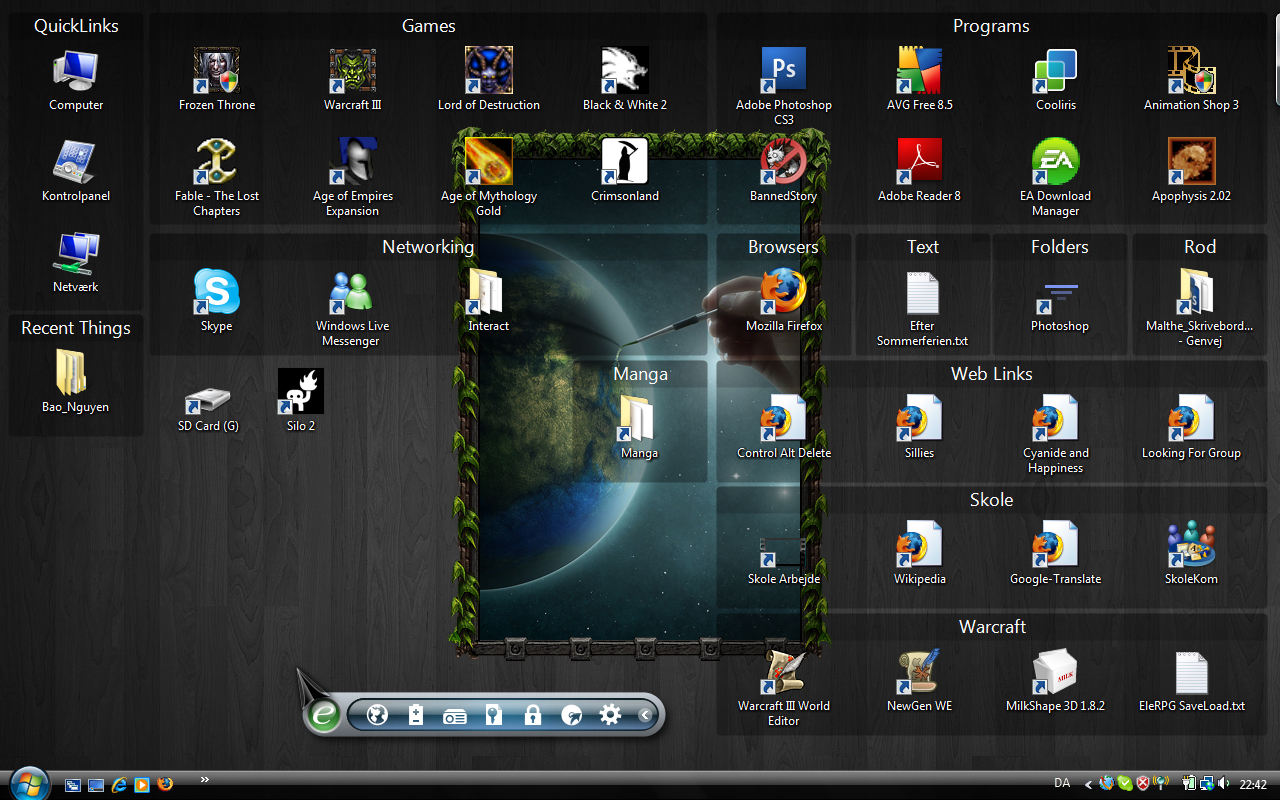1280x800 pixels.
Task: Launch Windows Media Player from Quick Launch
Action: pos(142,785)
